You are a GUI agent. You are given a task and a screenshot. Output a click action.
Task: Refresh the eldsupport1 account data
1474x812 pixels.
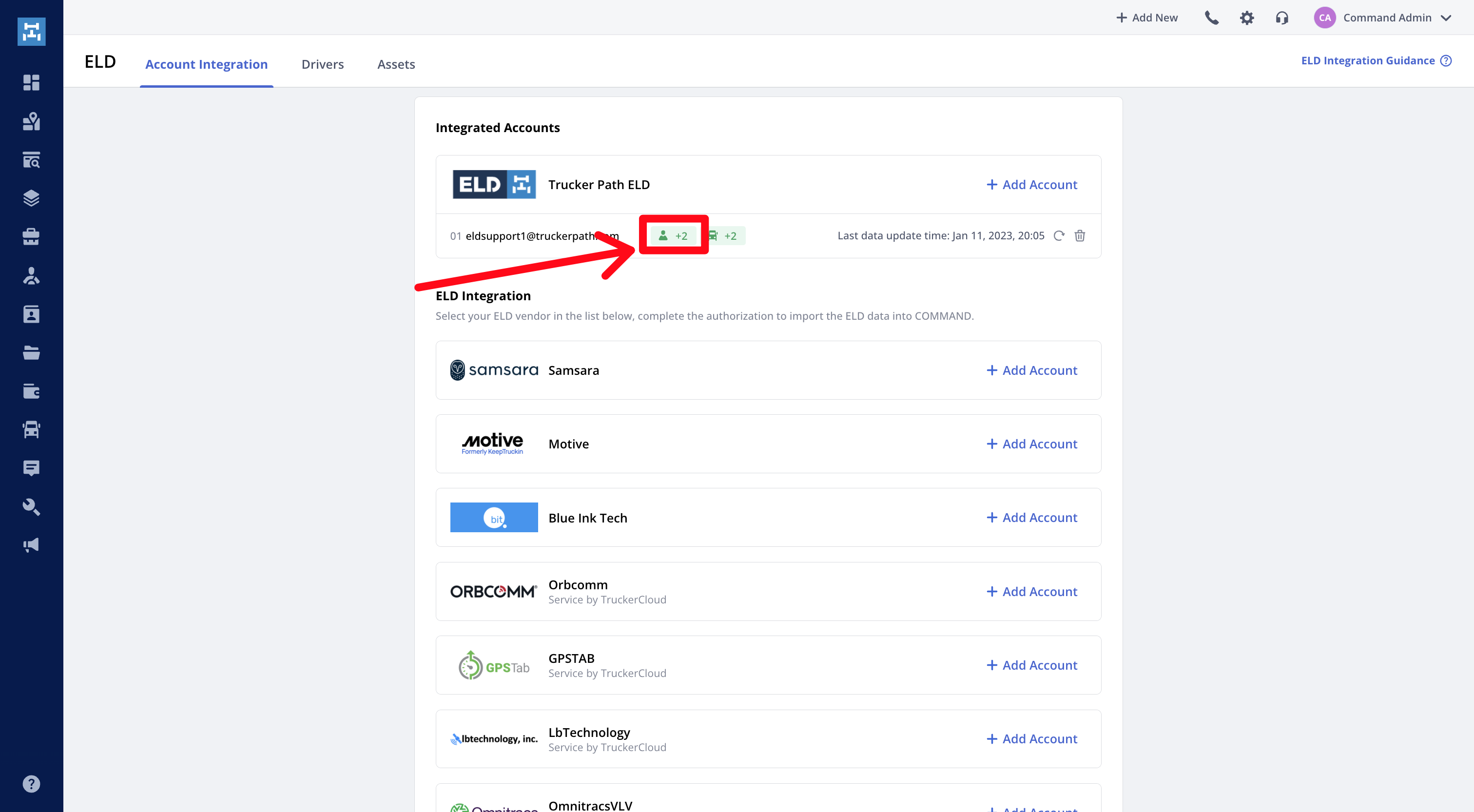[x=1059, y=236]
